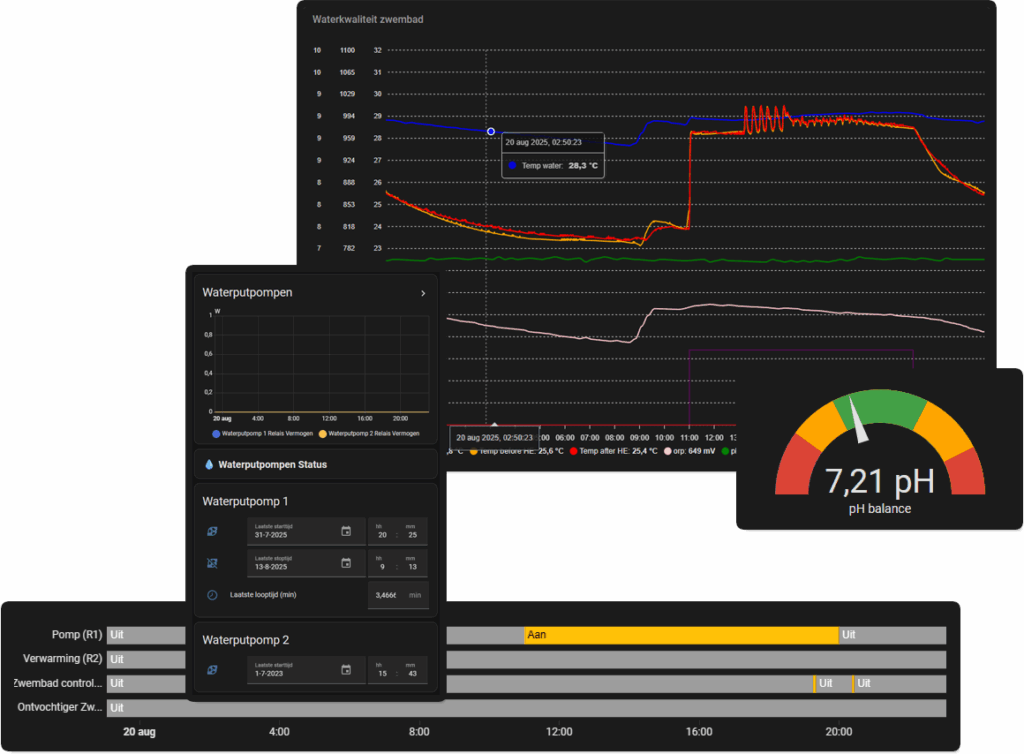Click the clock icon next to Laatste looptijd
The width and height of the screenshot is (1024, 754).
(212, 595)
